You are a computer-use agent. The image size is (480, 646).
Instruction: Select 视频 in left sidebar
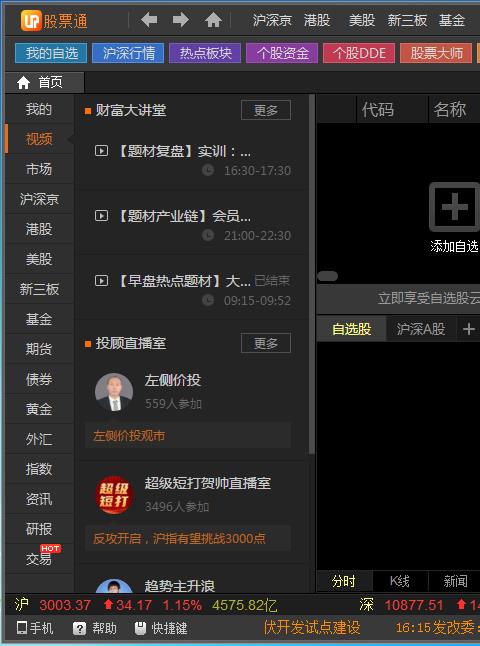(39, 139)
